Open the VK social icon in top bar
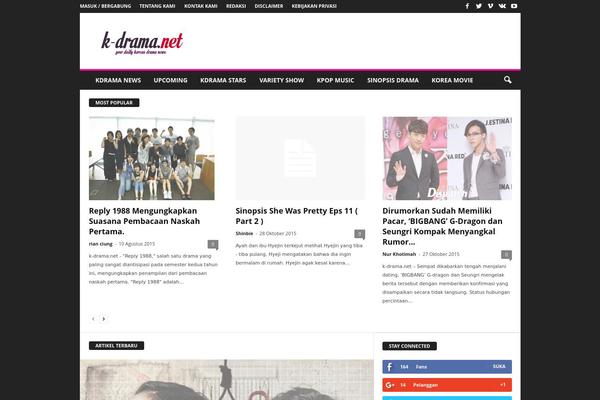600x400 pixels. coord(502,6)
